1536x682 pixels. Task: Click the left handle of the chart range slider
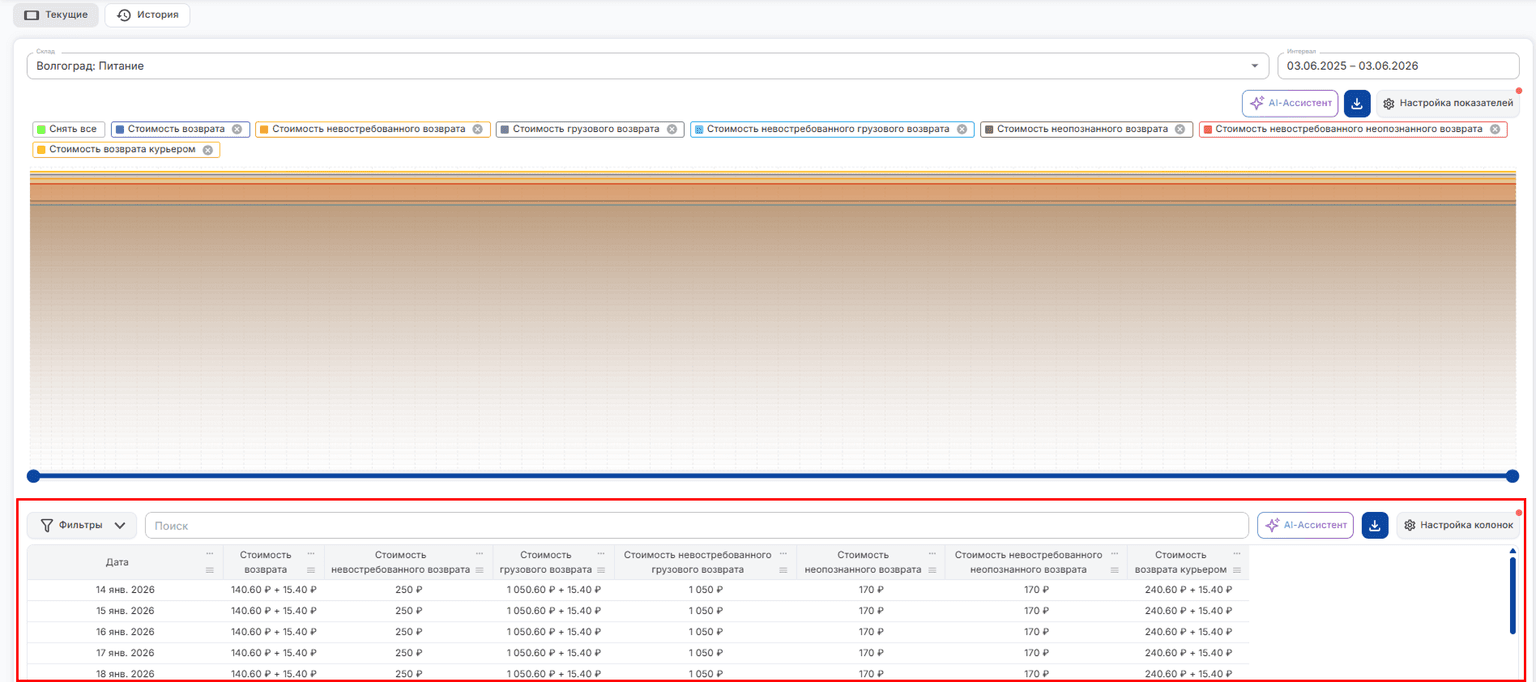tap(33, 476)
